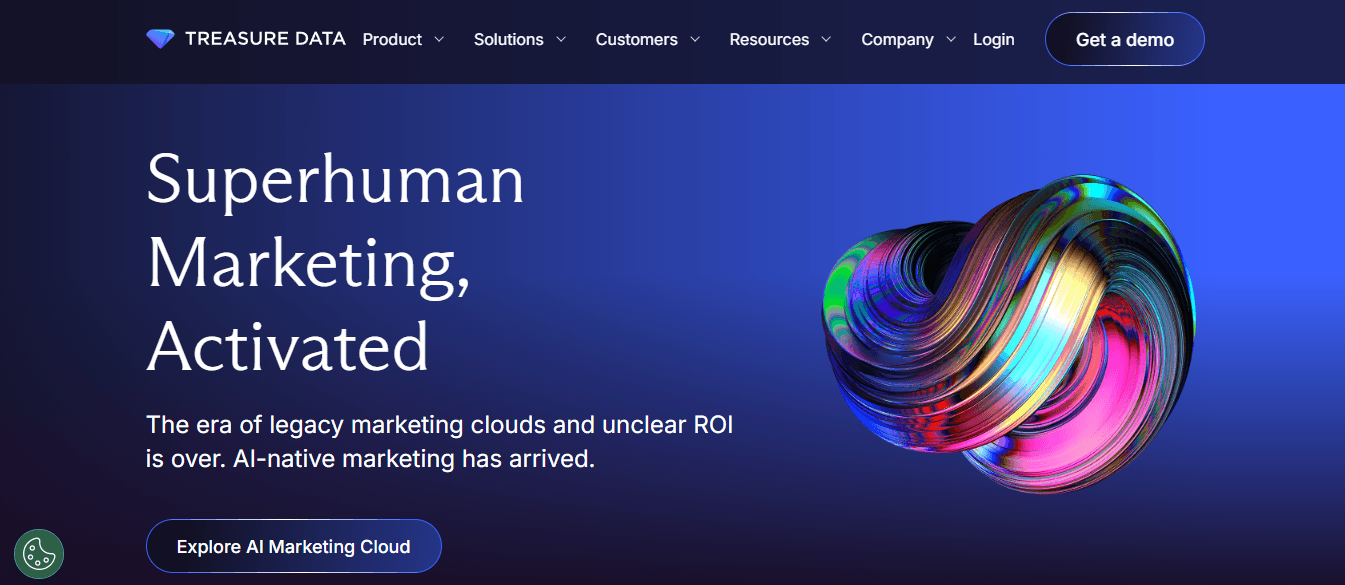Expand the chevron next to Product
Viewport: 1345px width, 585px height.
point(439,40)
